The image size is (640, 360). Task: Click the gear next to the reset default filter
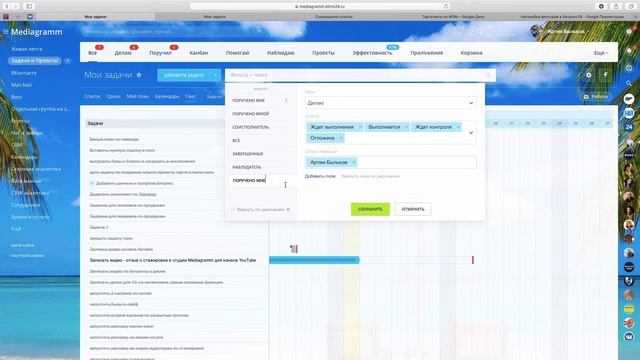(x=288, y=209)
